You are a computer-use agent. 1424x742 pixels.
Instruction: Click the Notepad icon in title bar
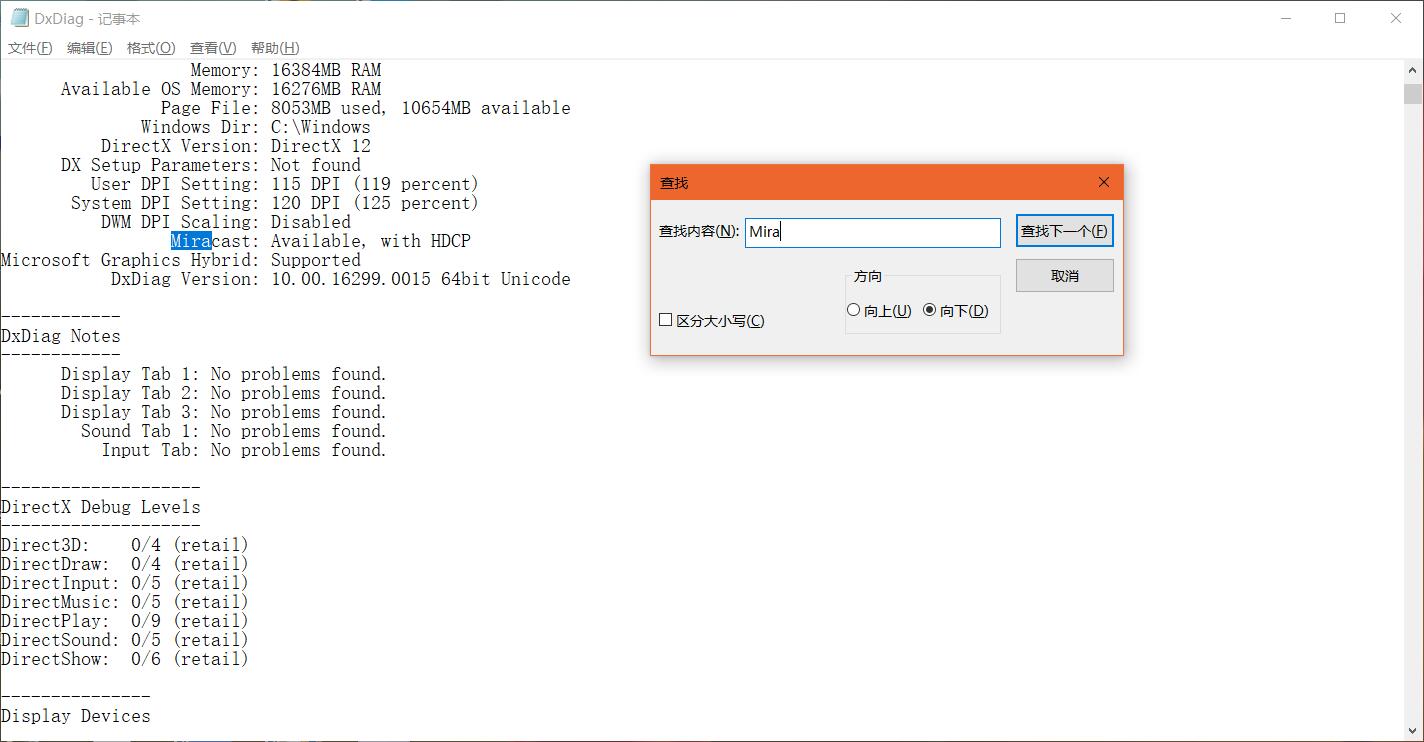pos(19,18)
